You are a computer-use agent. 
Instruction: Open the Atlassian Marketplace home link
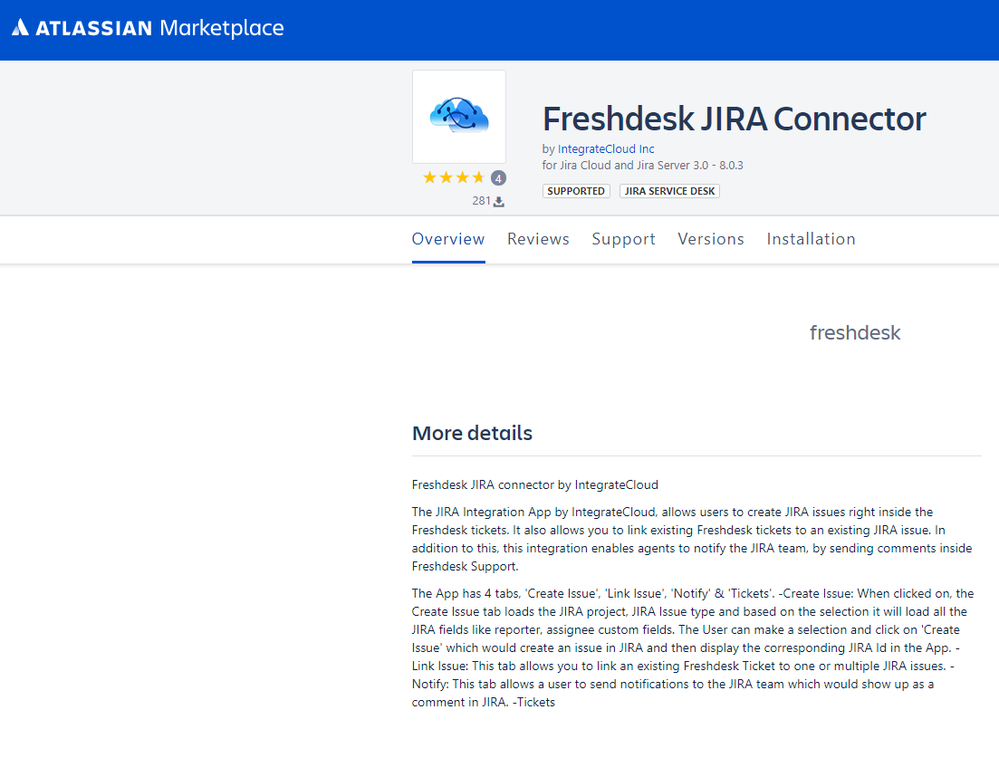tap(148, 27)
